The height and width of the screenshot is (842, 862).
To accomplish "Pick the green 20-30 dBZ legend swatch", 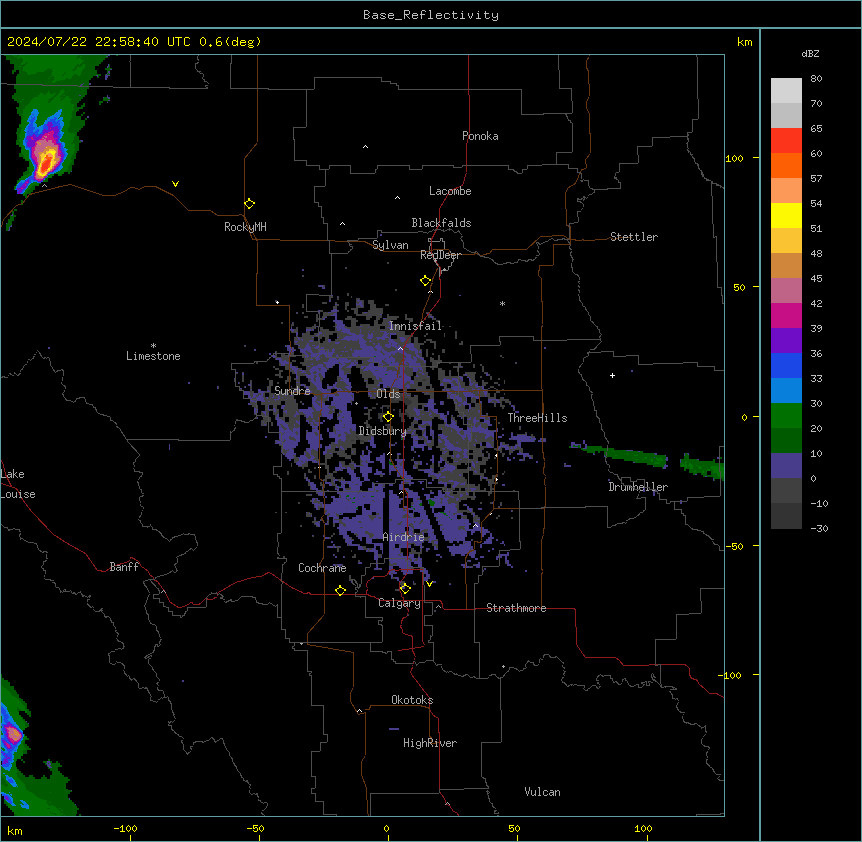I will (786, 416).
